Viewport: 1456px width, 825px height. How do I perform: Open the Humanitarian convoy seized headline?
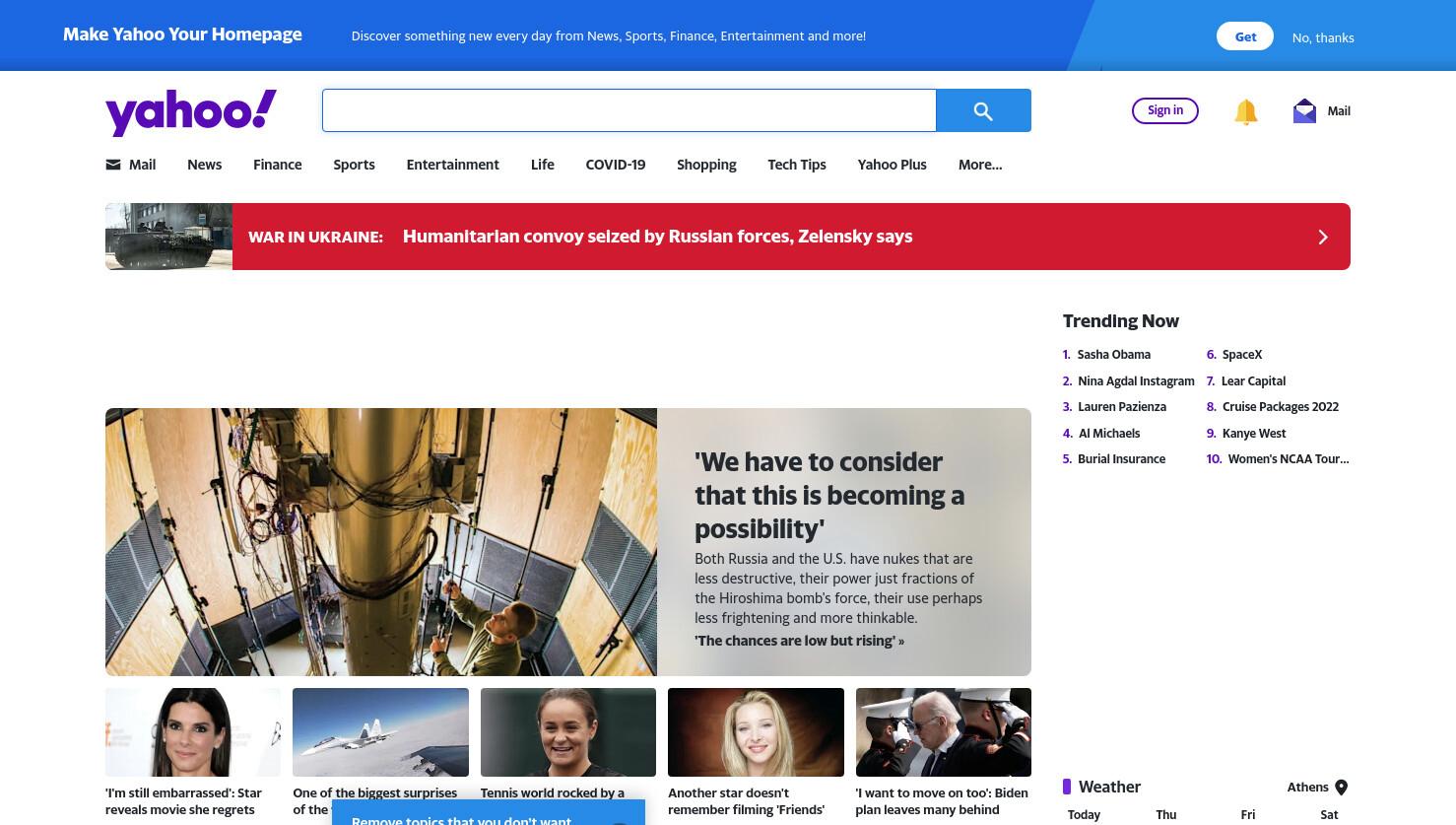[657, 237]
